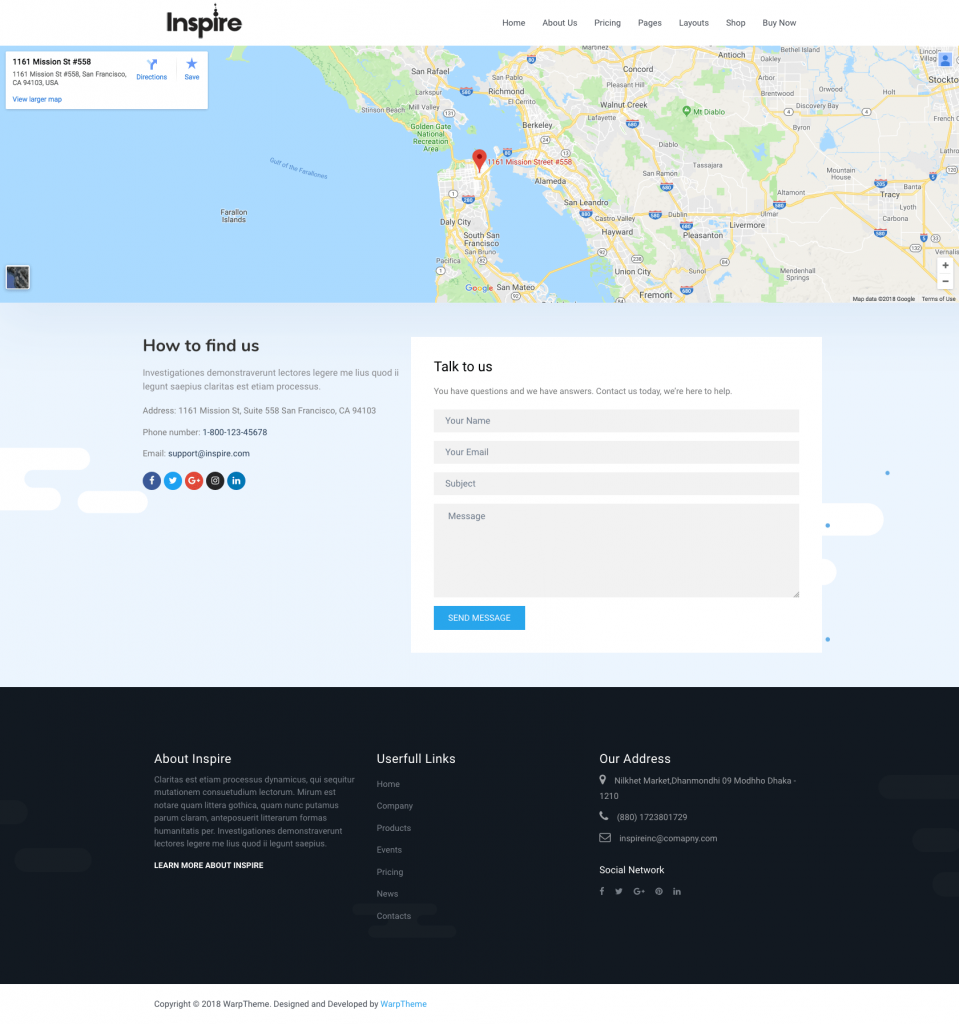The height and width of the screenshot is (1024, 959).
Task: Click the Instagram icon below the support email
Action: click(x=215, y=480)
